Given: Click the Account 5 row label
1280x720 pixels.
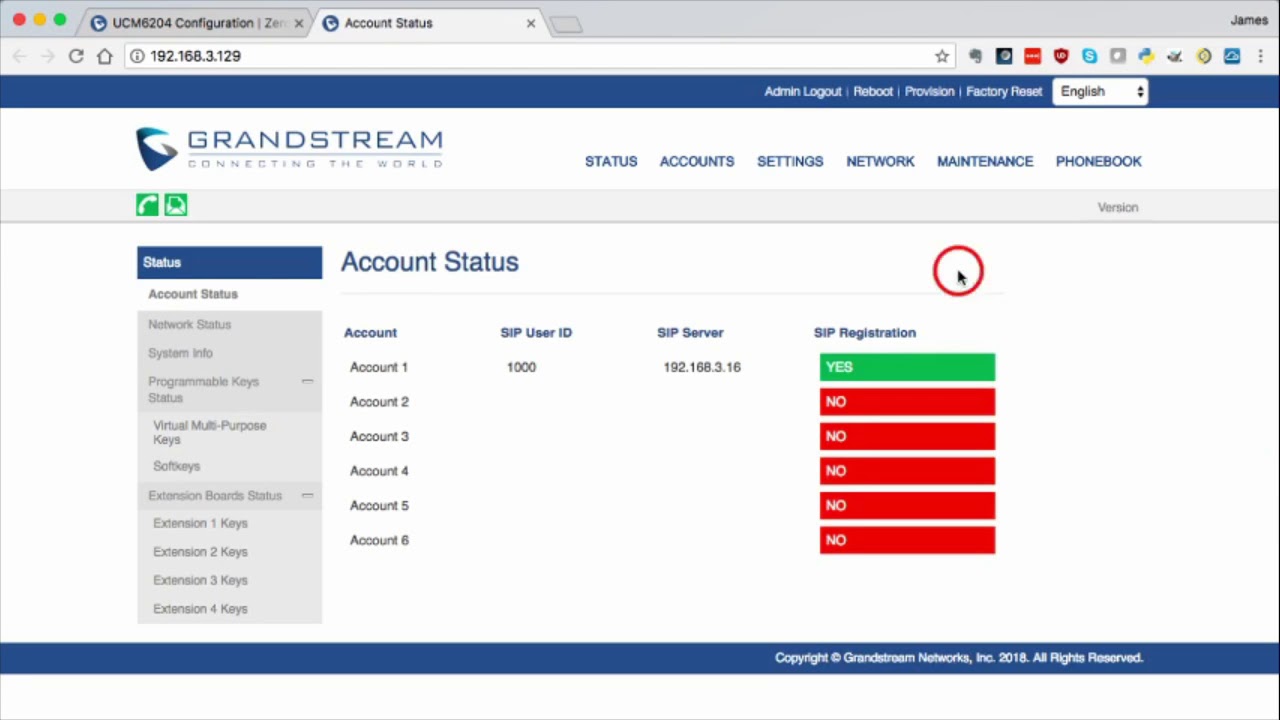Looking at the screenshot, I should 379,505.
